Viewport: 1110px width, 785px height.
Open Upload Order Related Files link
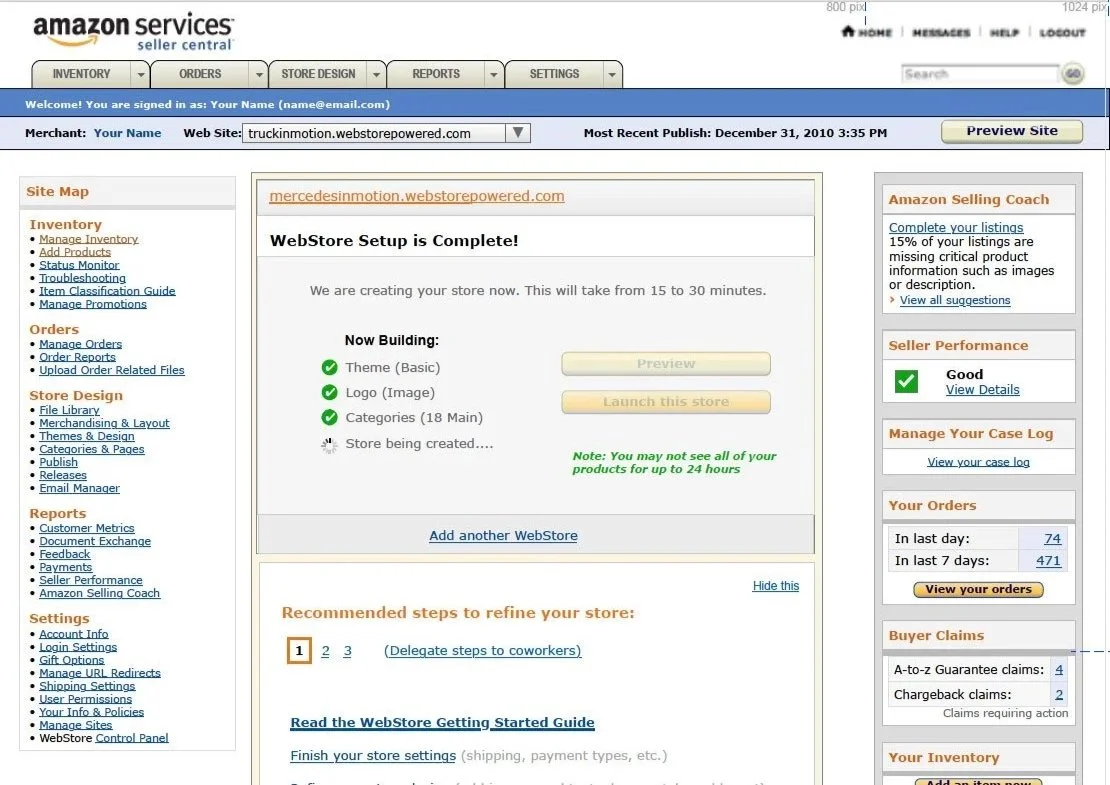point(112,370)
